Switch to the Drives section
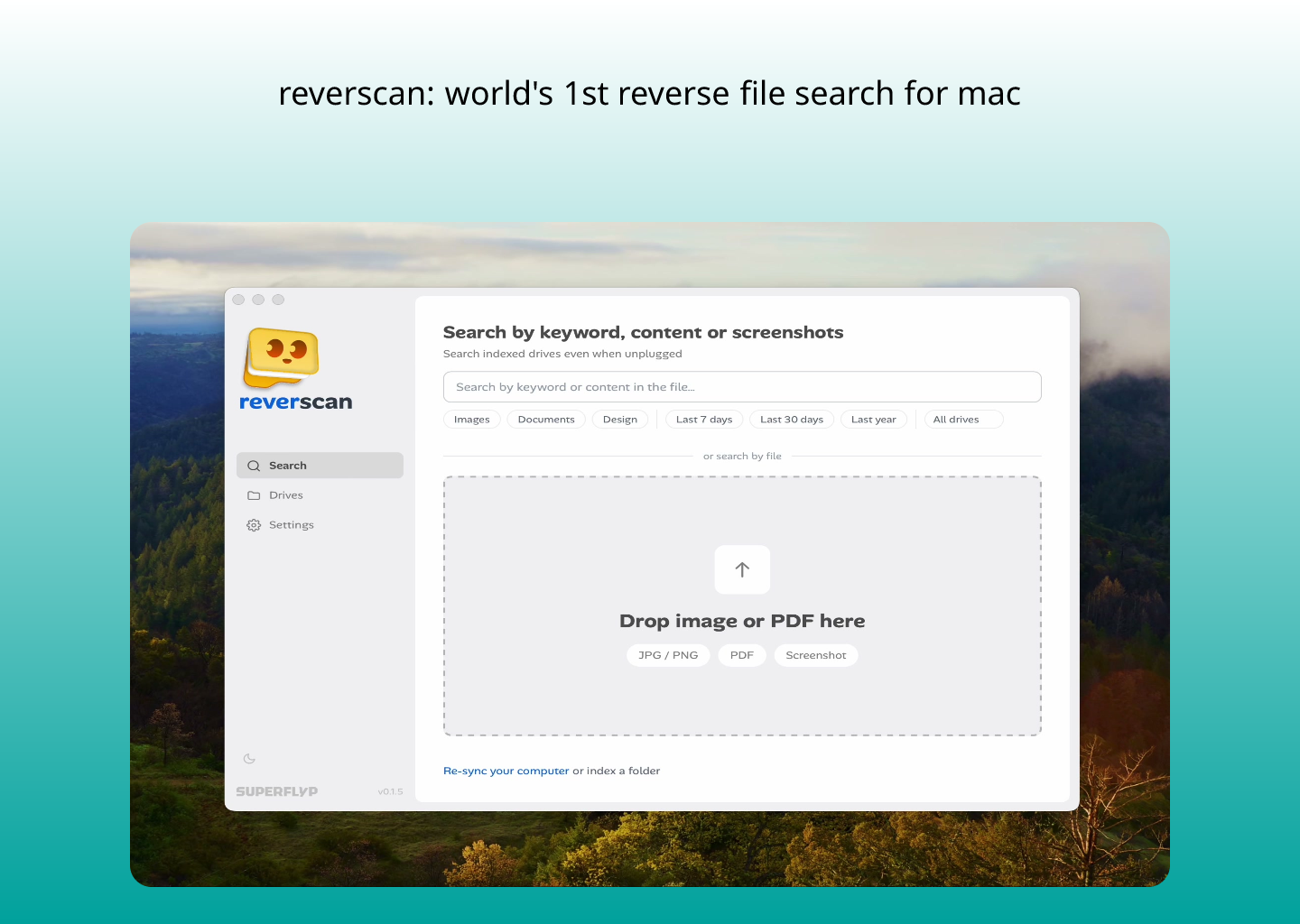This screenshot has width=1300, height=924. 286,494
